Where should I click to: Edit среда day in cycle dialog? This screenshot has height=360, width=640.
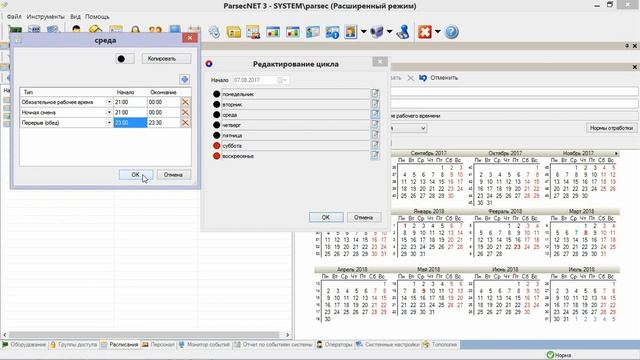(375, 114)
